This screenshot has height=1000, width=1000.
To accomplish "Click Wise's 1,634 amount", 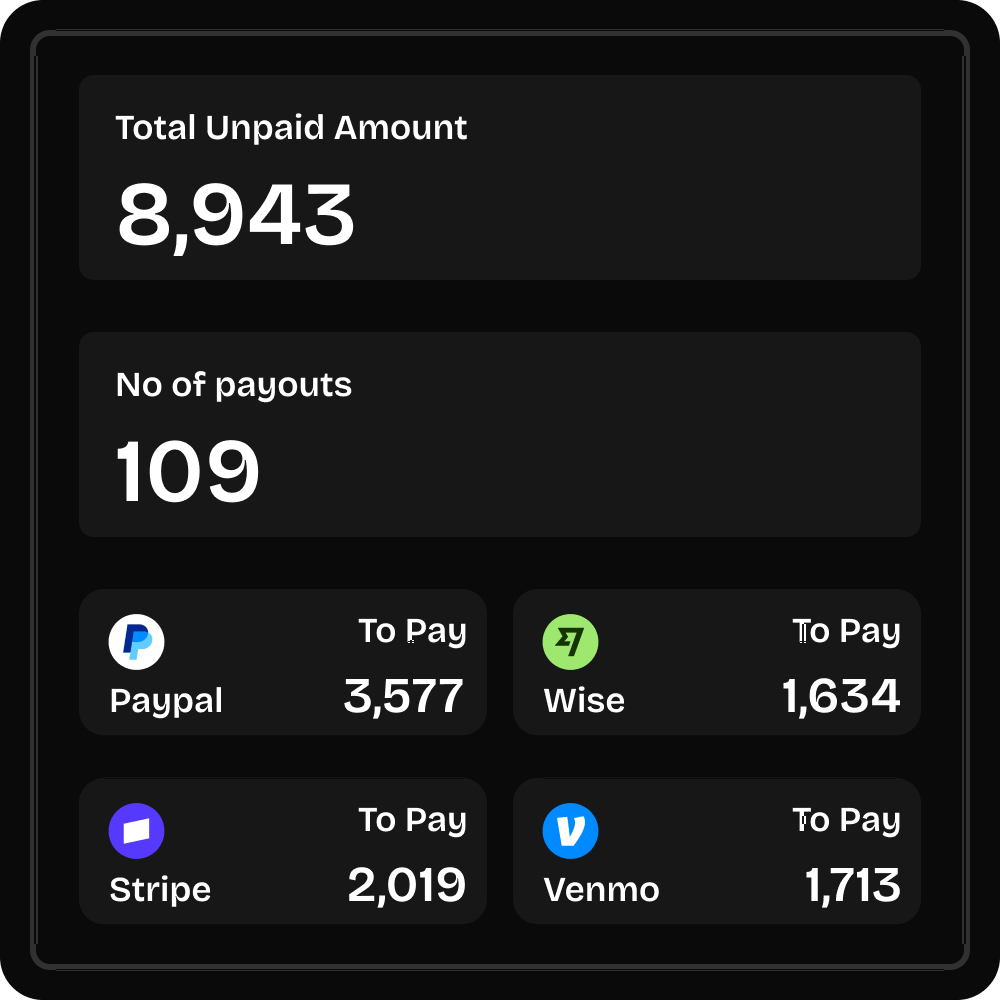I will [841, 697].
